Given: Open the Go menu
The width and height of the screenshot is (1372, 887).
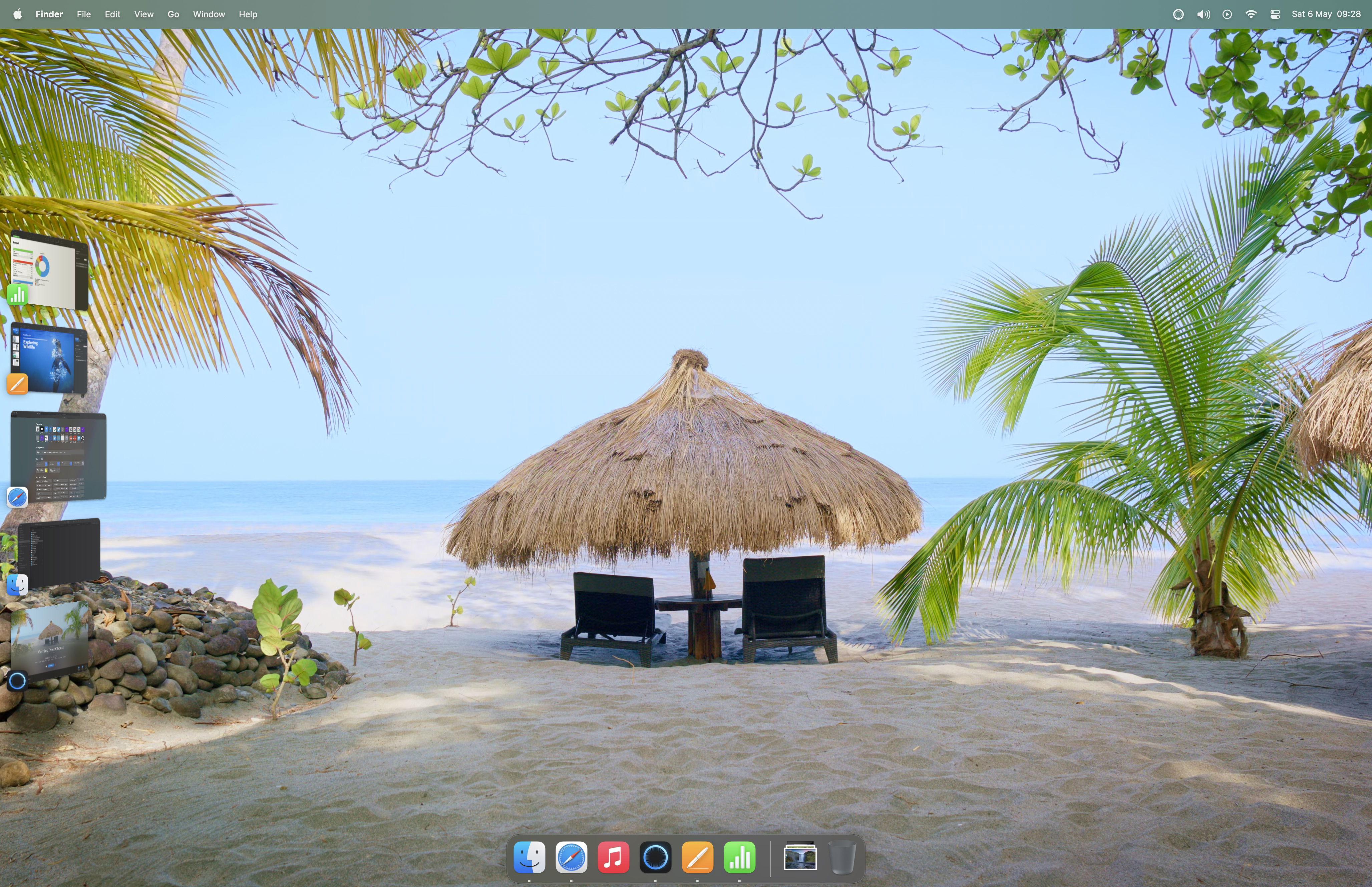Looking at the screenshot, I should [x=173, y=14].
